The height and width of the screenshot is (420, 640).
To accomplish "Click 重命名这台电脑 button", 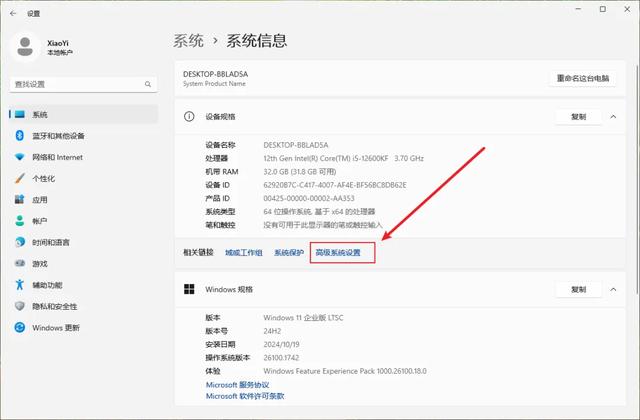I will coord(582,78).
